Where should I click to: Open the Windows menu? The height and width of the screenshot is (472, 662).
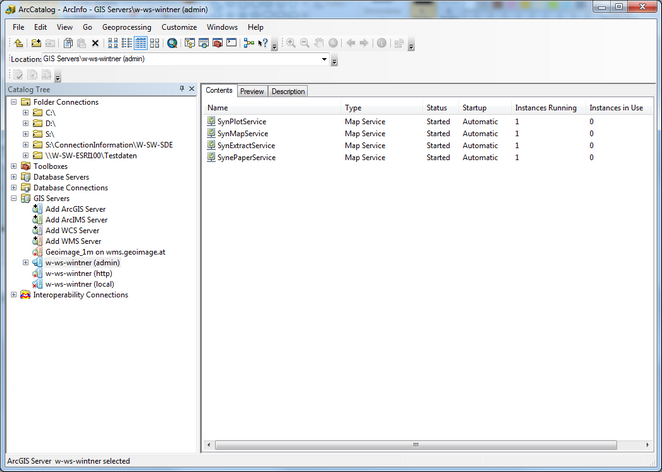222,27
